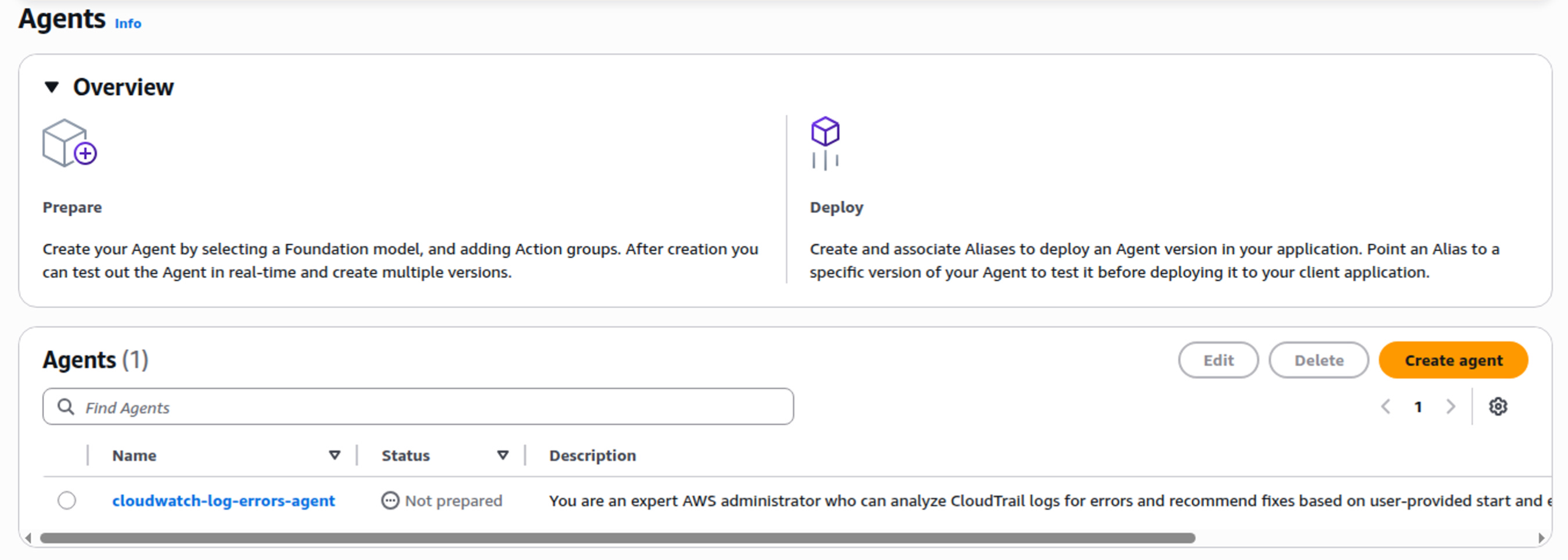The height and width of the screenshot is (560, 1568).
Task: Select the cloudwatch-log-errors-agent radio button
Action: (x=67, y=500)
